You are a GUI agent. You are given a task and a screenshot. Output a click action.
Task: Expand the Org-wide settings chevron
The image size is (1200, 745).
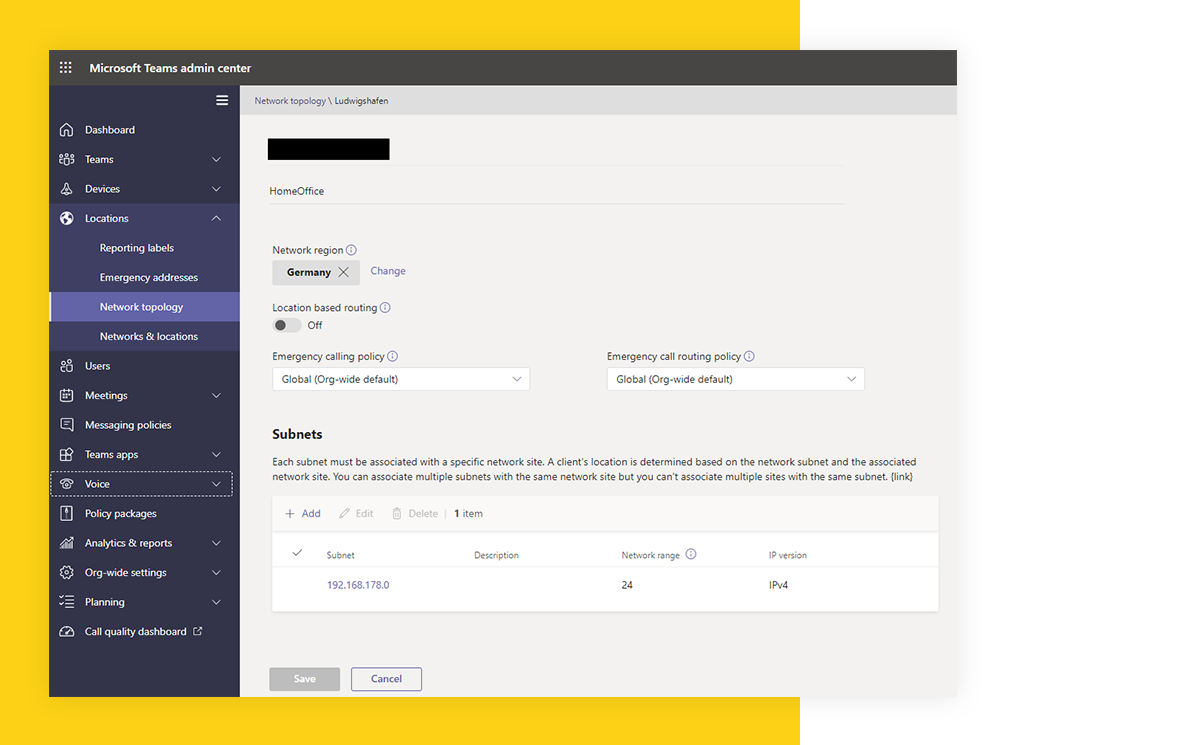point(216,572)
